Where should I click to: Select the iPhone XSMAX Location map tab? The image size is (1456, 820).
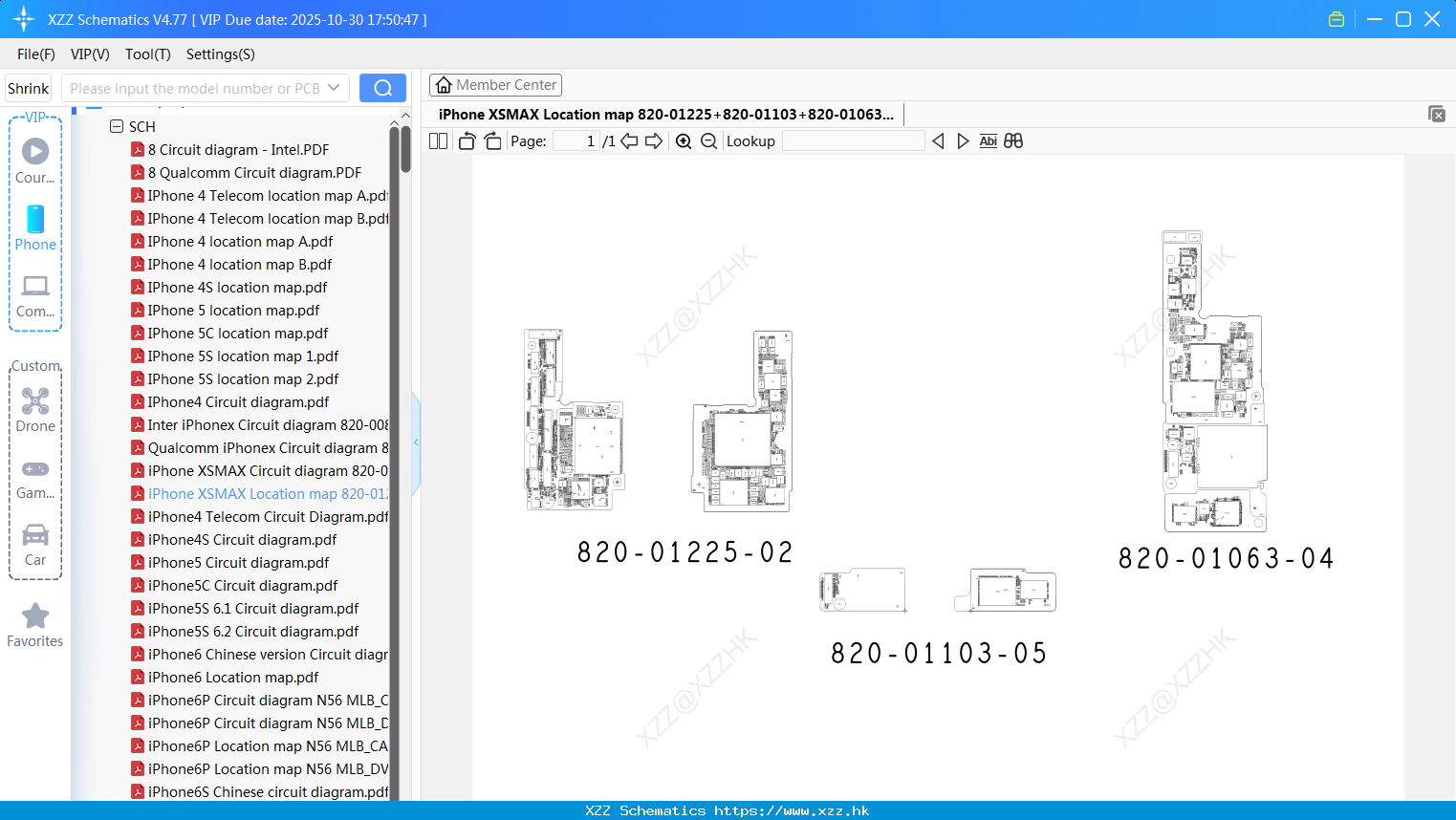(666, 115)
